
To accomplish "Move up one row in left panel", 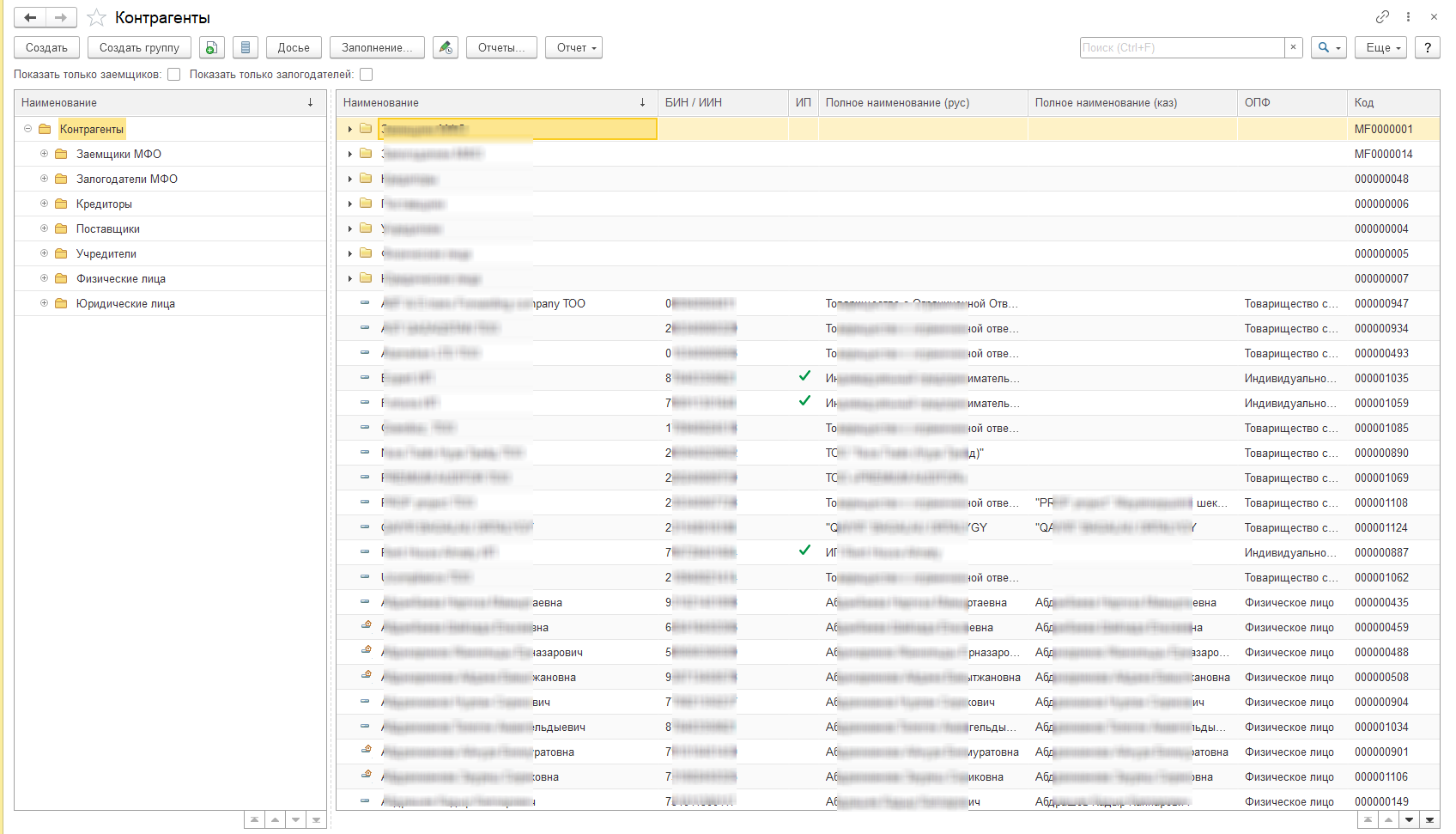I will (x=275, y=820).
